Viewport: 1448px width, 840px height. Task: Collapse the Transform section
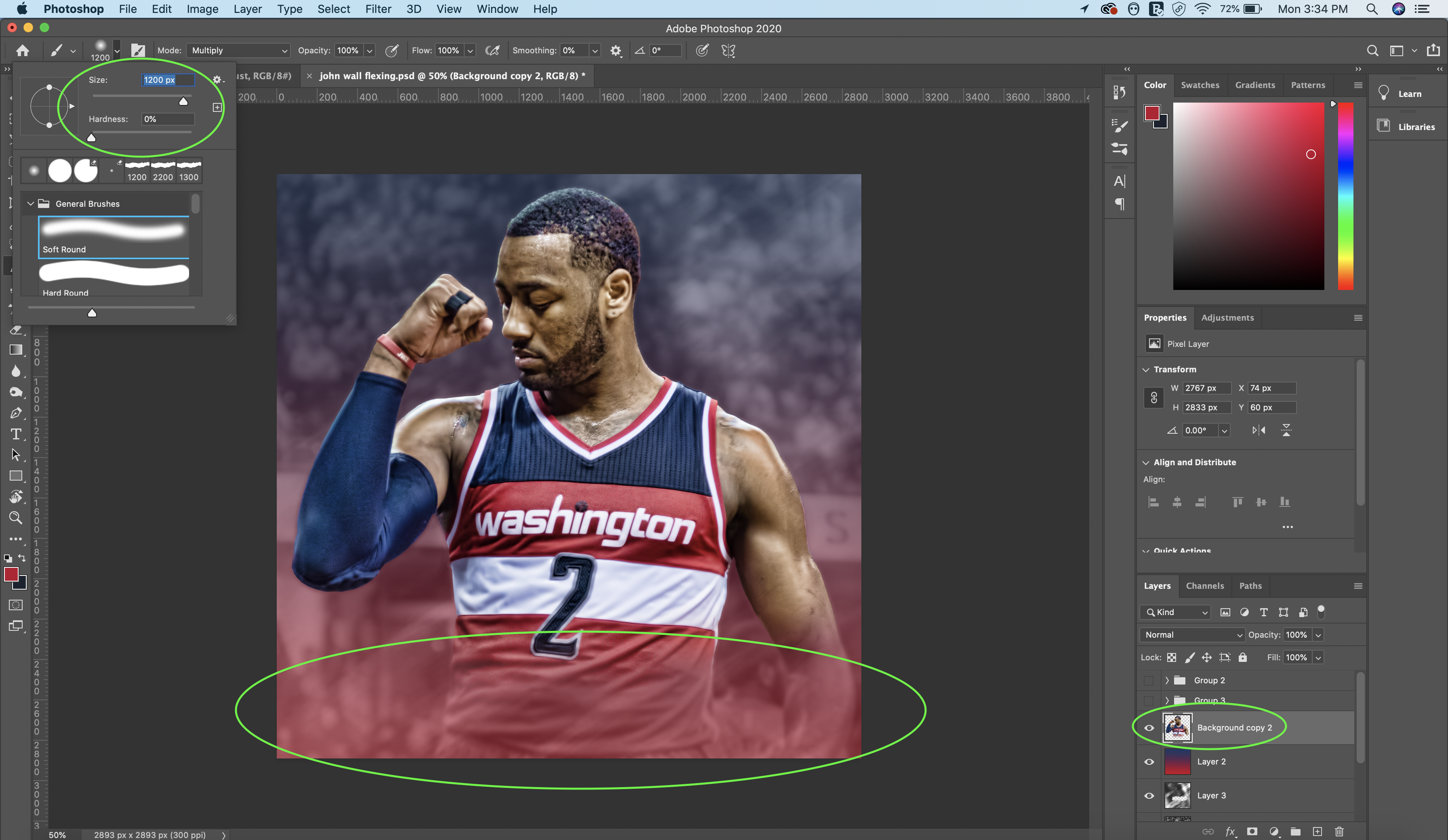[1146, 370]
